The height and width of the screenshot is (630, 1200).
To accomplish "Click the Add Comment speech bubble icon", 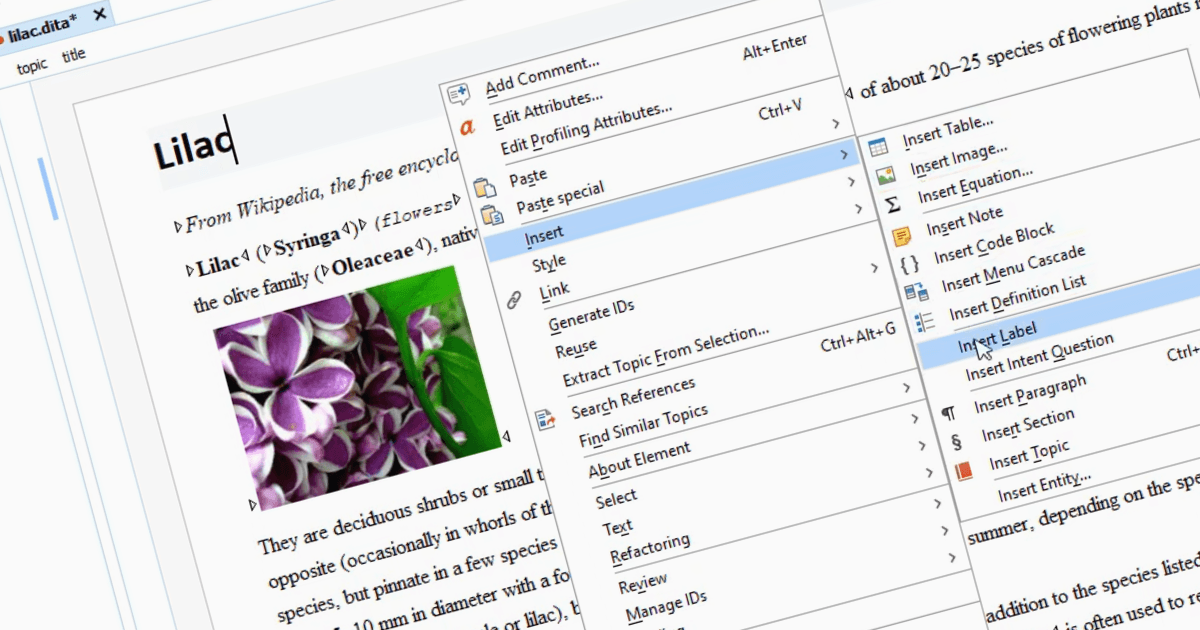I will [459, 95].
